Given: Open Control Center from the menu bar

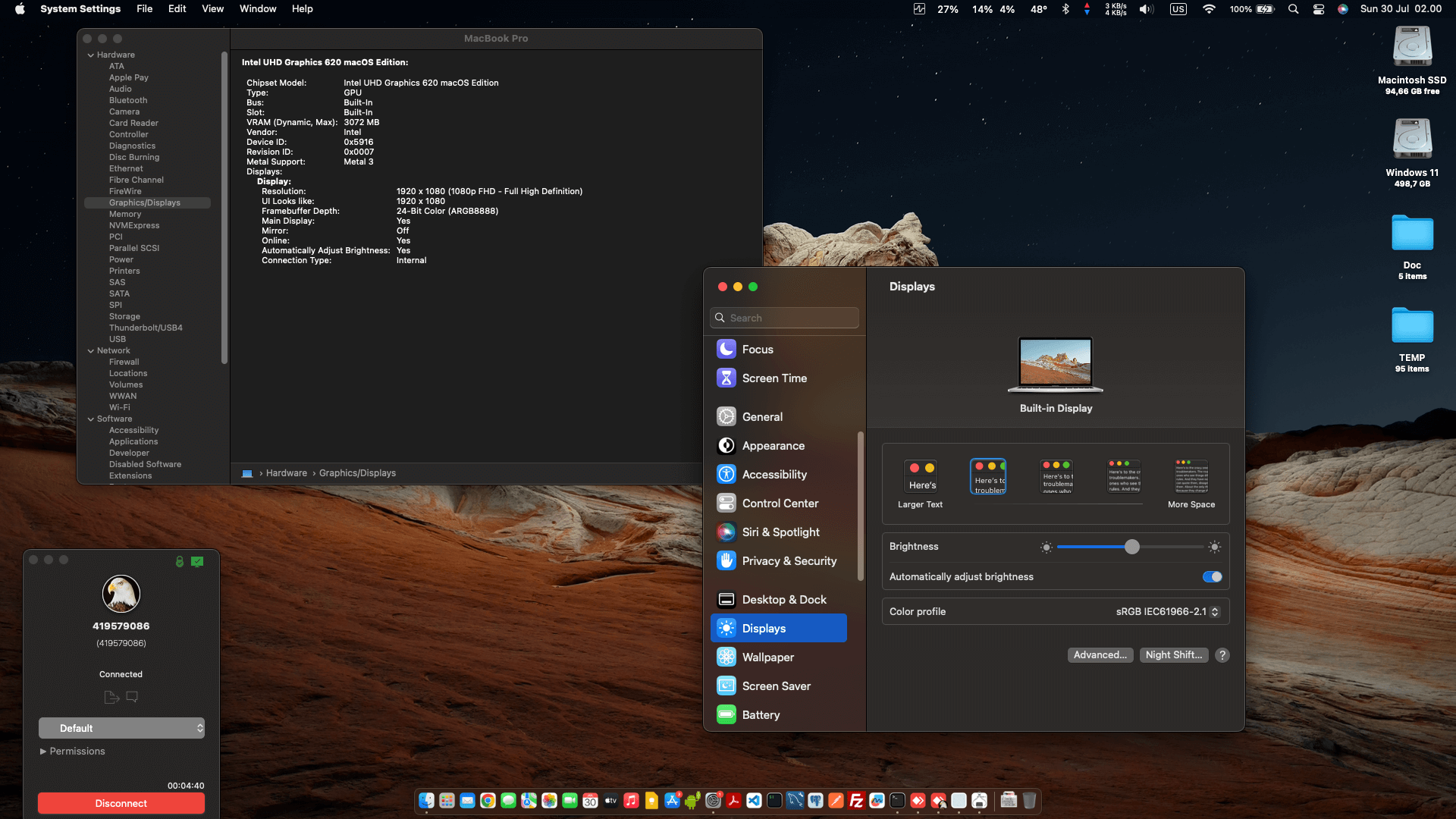Looking at the screenshot, I should [1319, 9].
